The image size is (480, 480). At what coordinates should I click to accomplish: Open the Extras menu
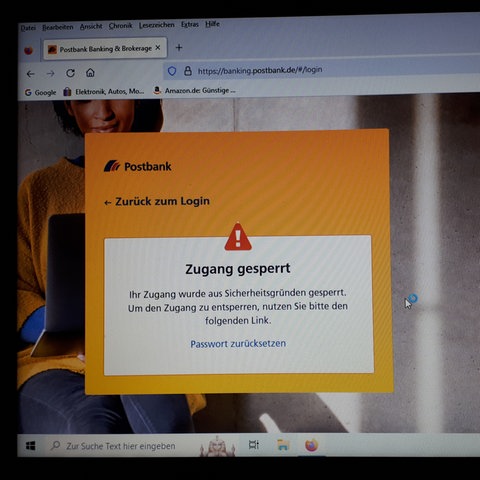[190, 24]
